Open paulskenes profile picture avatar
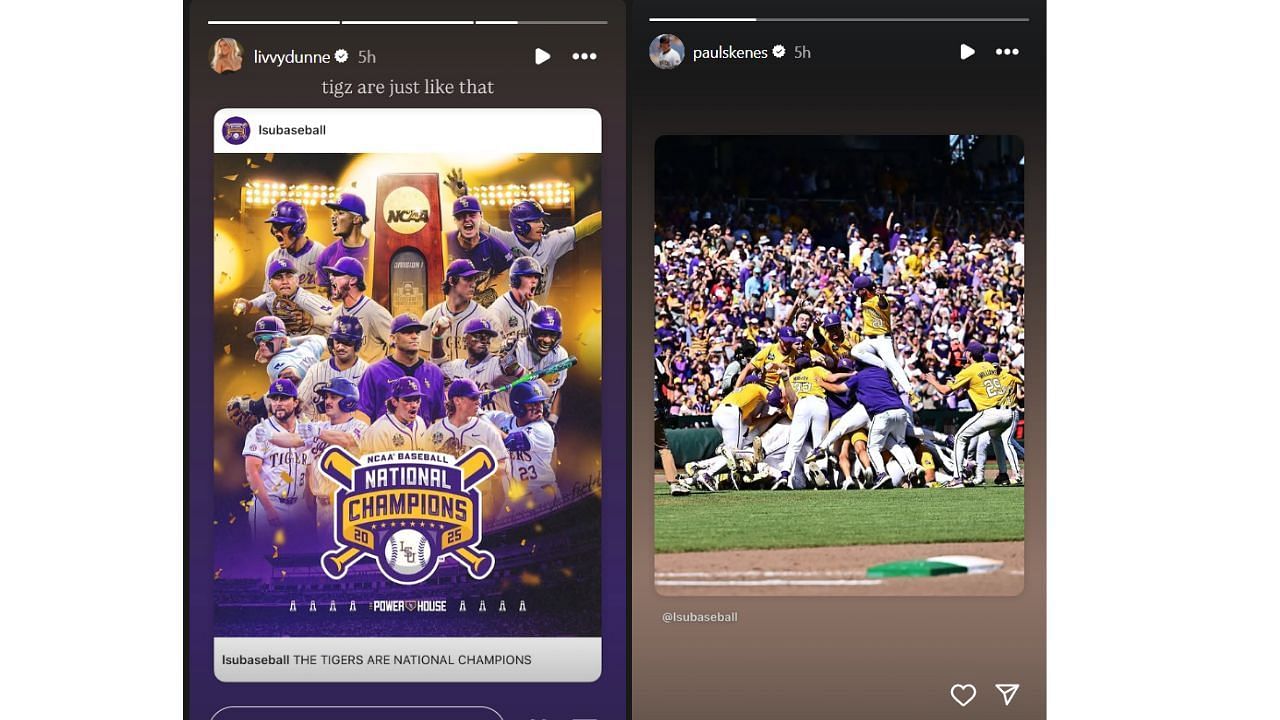 pyautogui.click(x=667, y=51)
